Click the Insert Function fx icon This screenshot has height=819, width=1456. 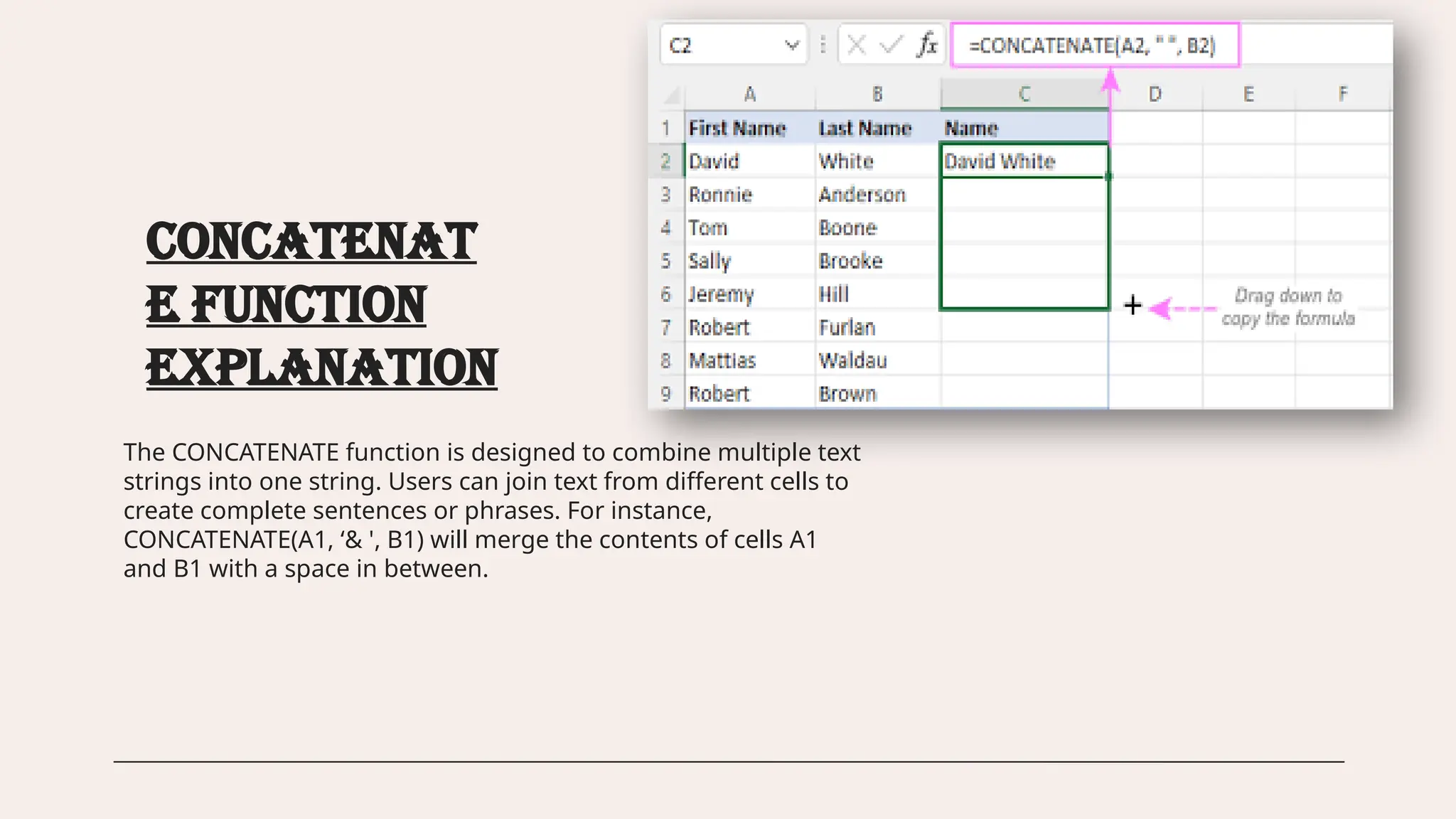pyautogui.click(x=927, y=45)
